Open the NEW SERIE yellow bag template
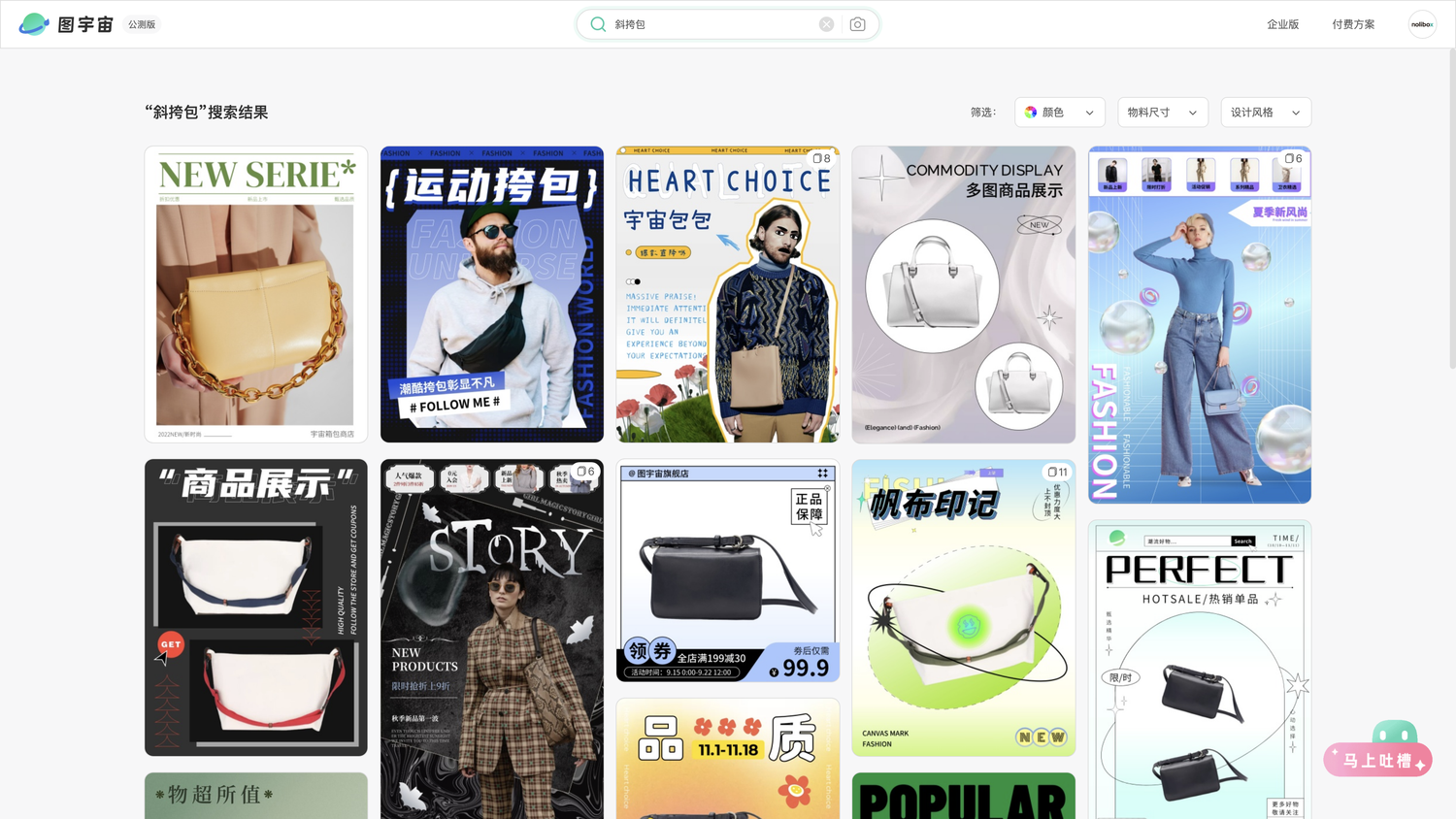 coord(256,294)
